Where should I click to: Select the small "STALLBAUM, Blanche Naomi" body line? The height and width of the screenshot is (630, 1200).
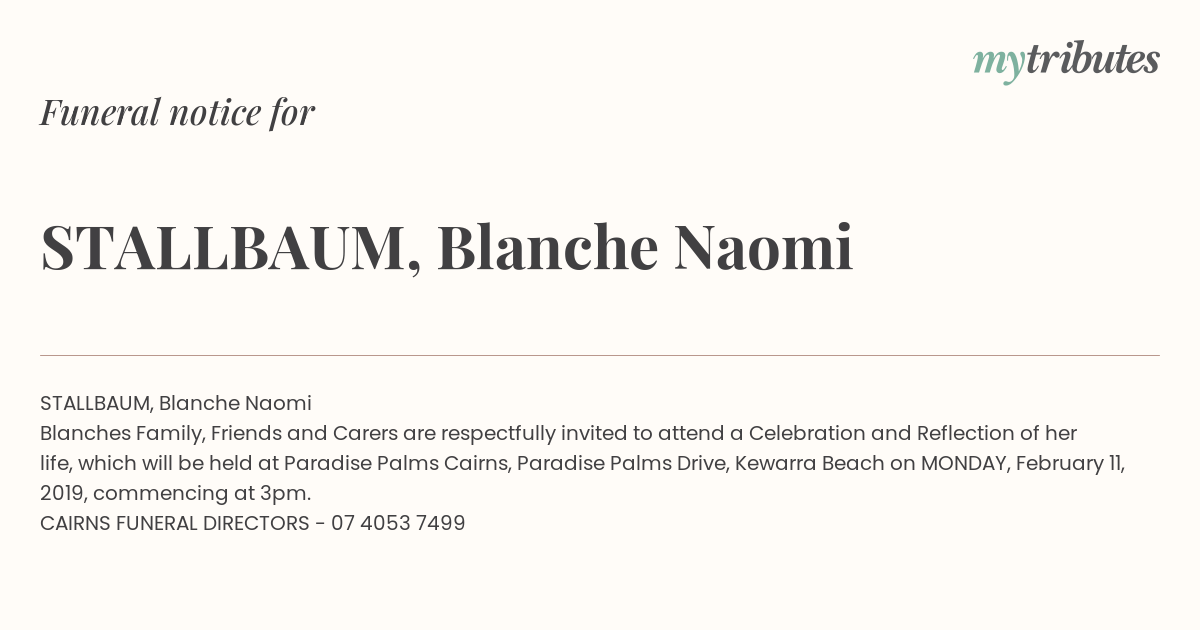176,404
